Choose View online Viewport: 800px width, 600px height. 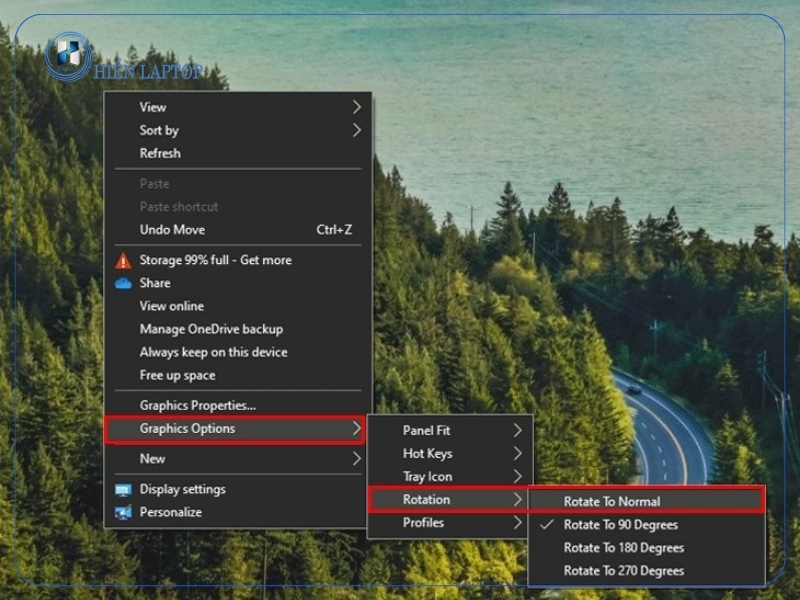(238, 306)
